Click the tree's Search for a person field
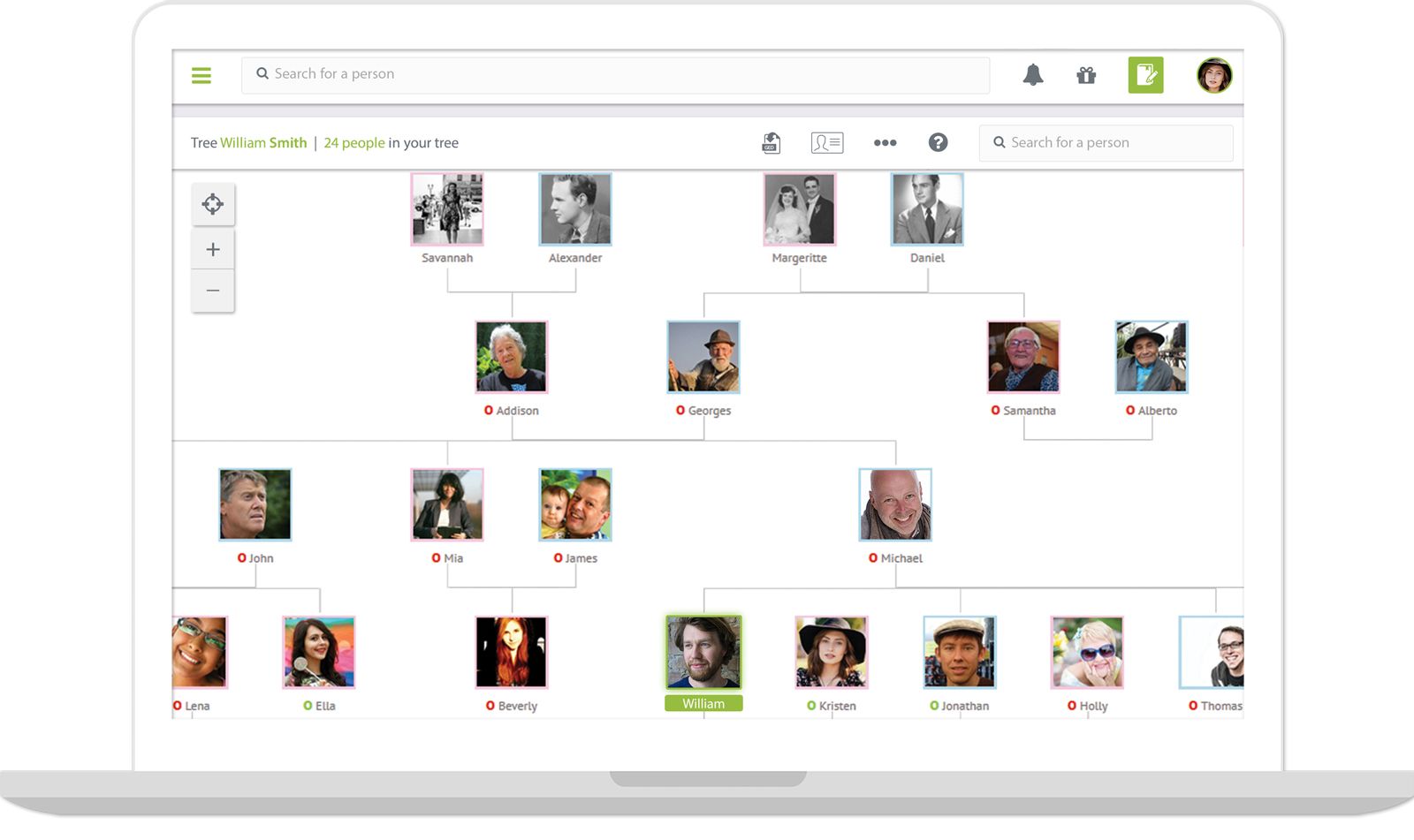The height and width of the screenshot is (840, 1414). pos(1105,142)
